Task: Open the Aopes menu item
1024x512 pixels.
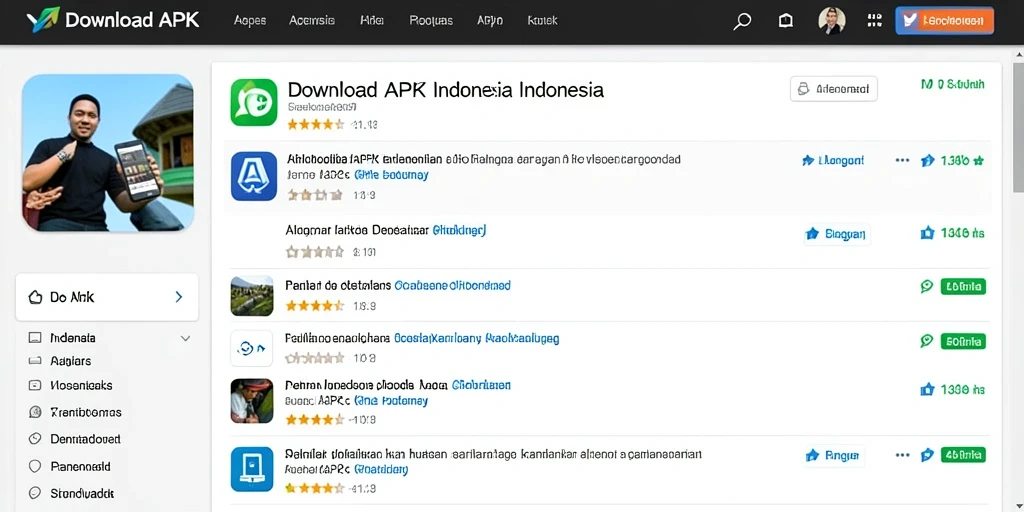Action: coord(249,21)
